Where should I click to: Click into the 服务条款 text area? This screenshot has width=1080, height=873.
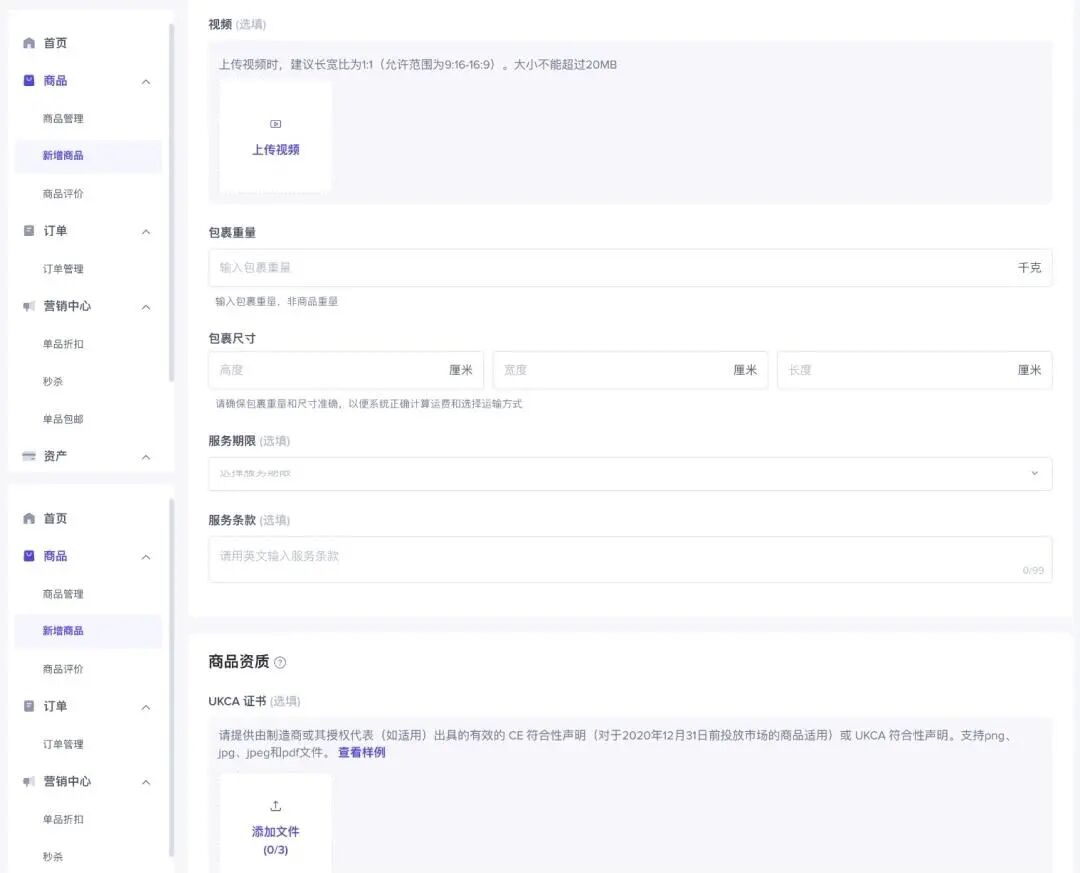pos(630,559)
